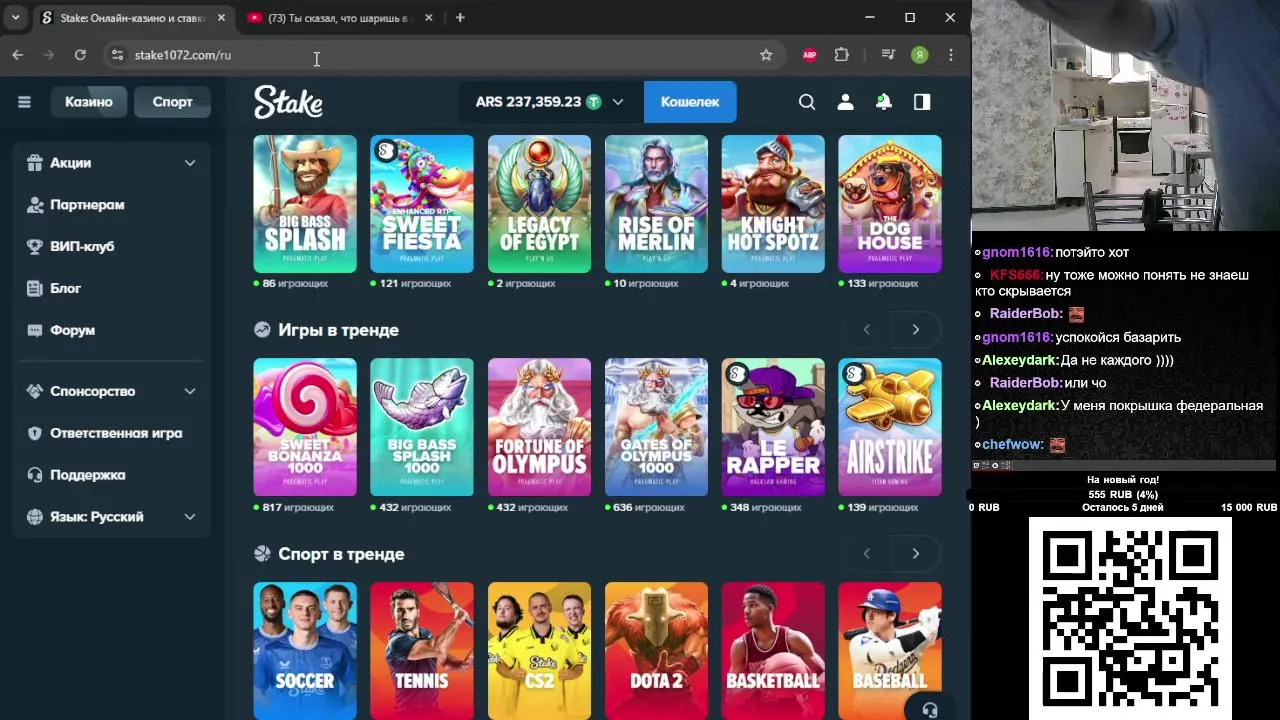Open the balance currency dropdown
Screen dimensions: 1280x720
coord(617,102)
